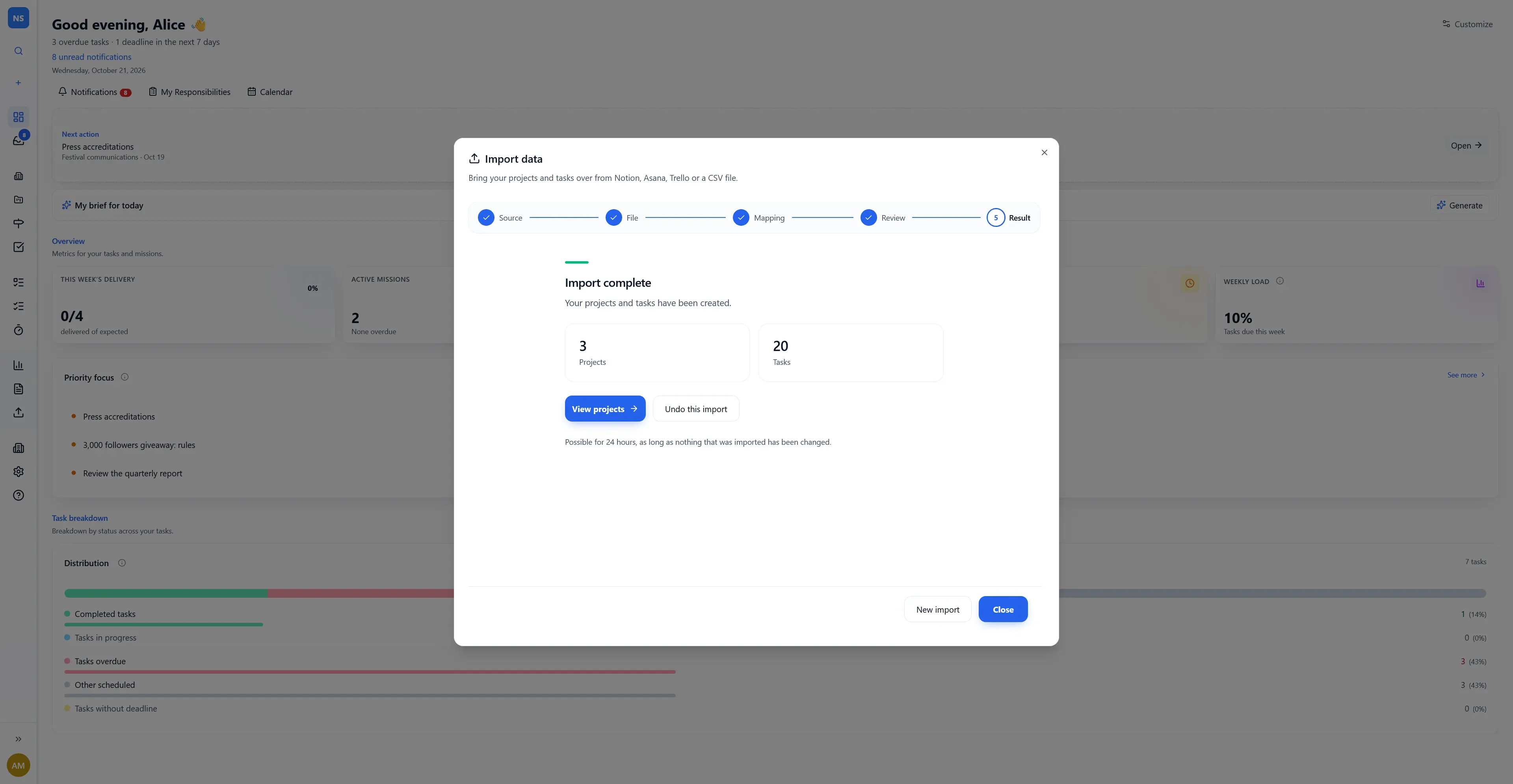
Task: Click the blue Close button
Action: click(x=1003, y=609)
